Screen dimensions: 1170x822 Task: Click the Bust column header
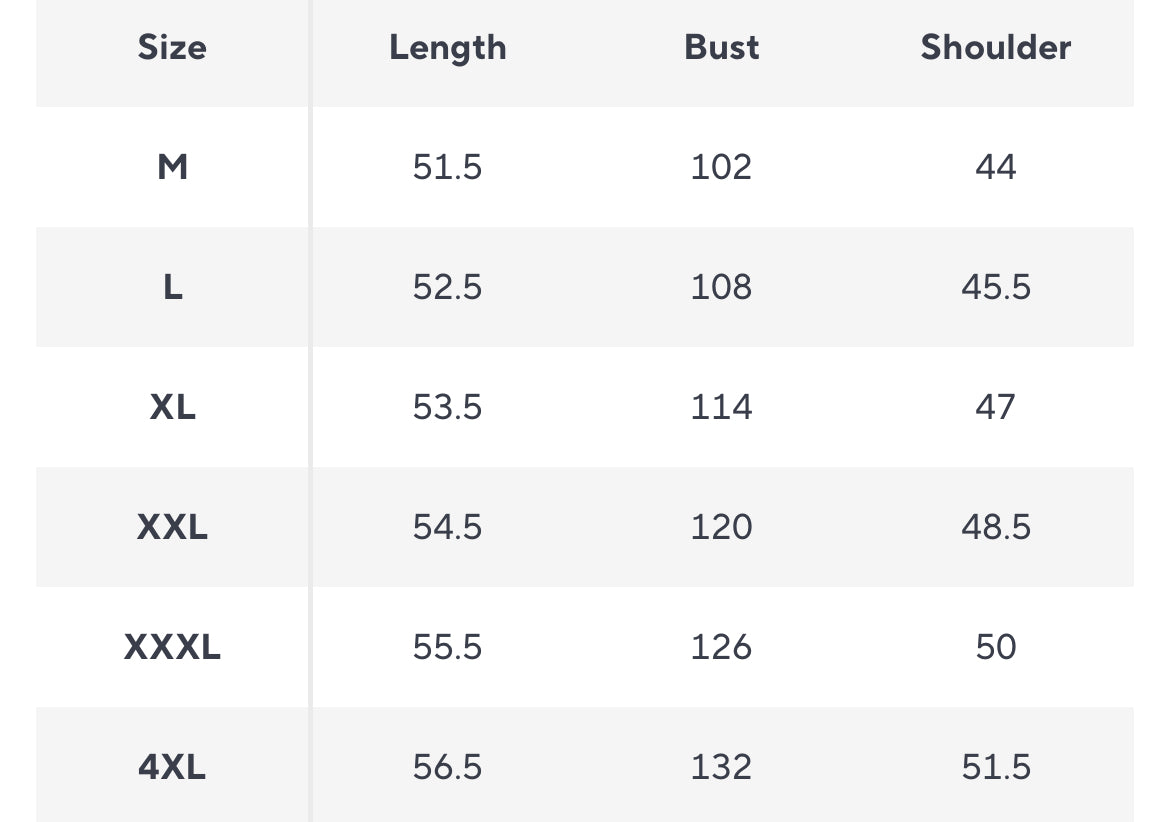click(x=721, y=47)
